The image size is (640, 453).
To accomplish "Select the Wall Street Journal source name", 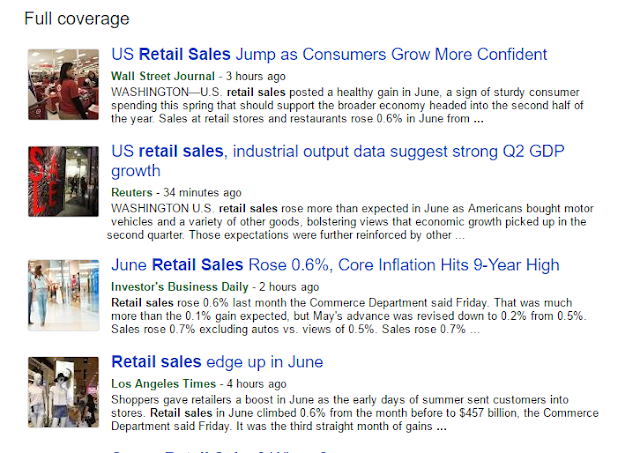I will pos(163,76).
